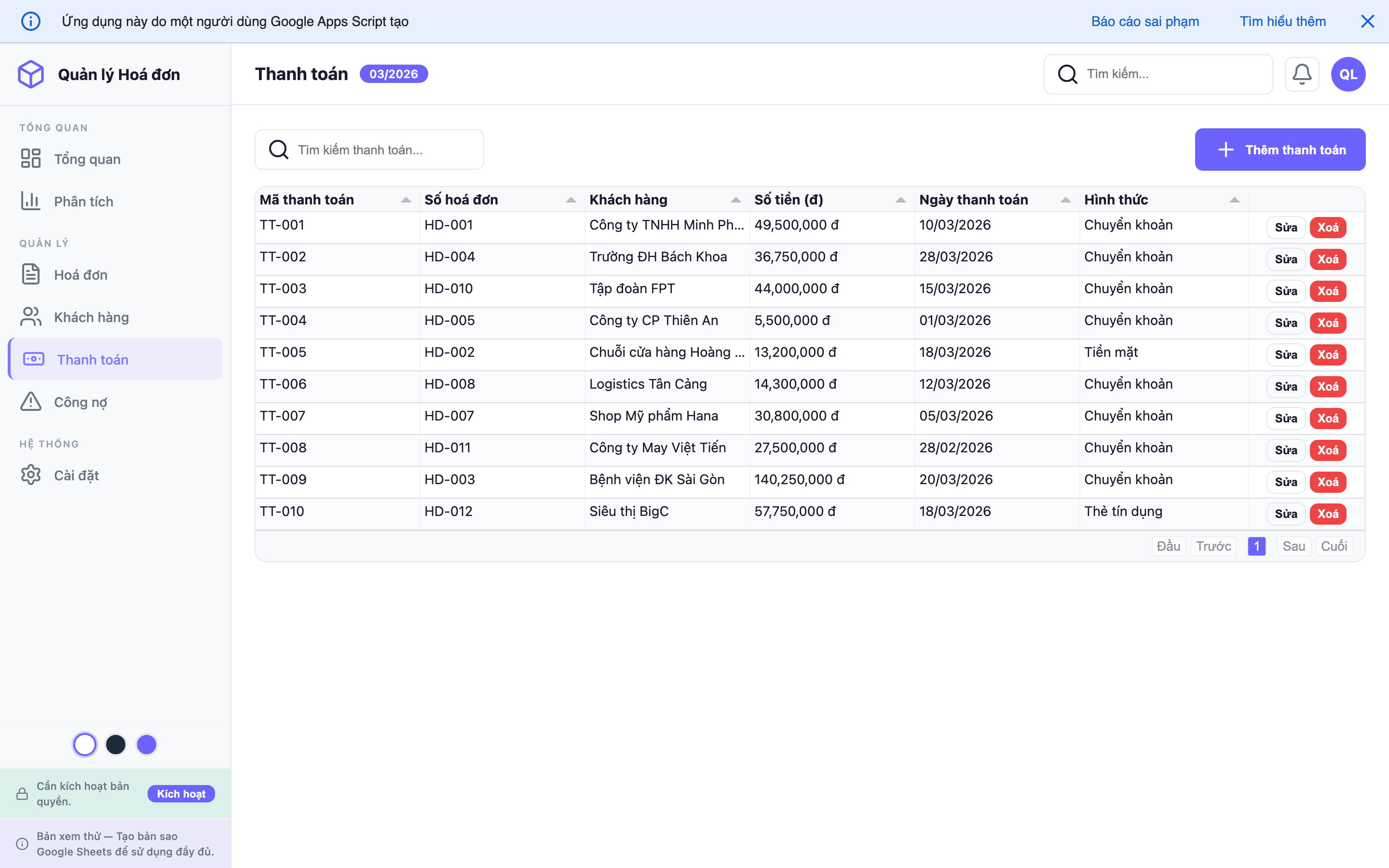Click the notification bell icon
This screenshot has height=868, width=1389.
click(1302, 73)
